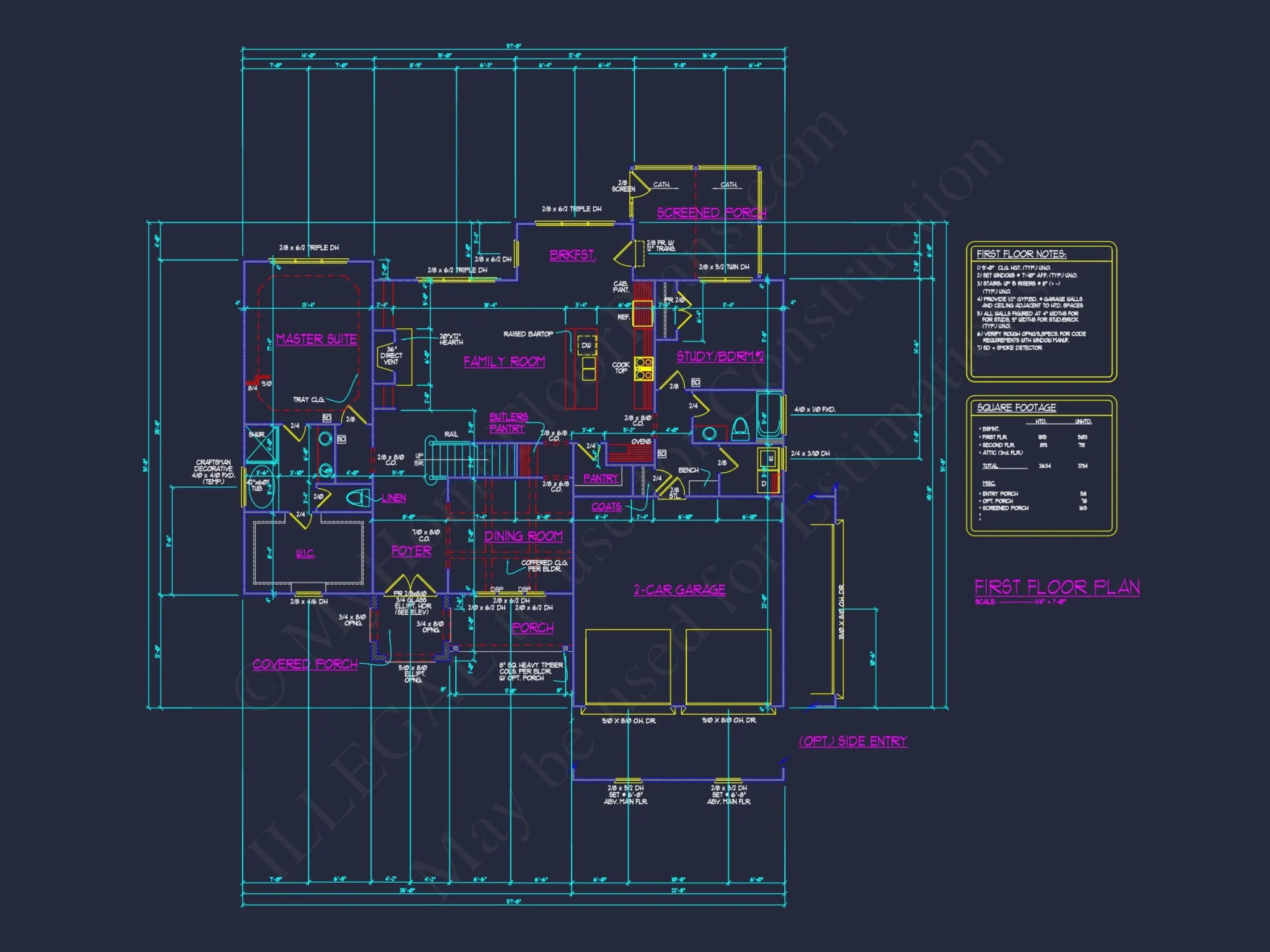Viewport: 1270px width, 952px height.
Task: Select the 42"x60" oval tub symbol
Action: click(261, 487)
